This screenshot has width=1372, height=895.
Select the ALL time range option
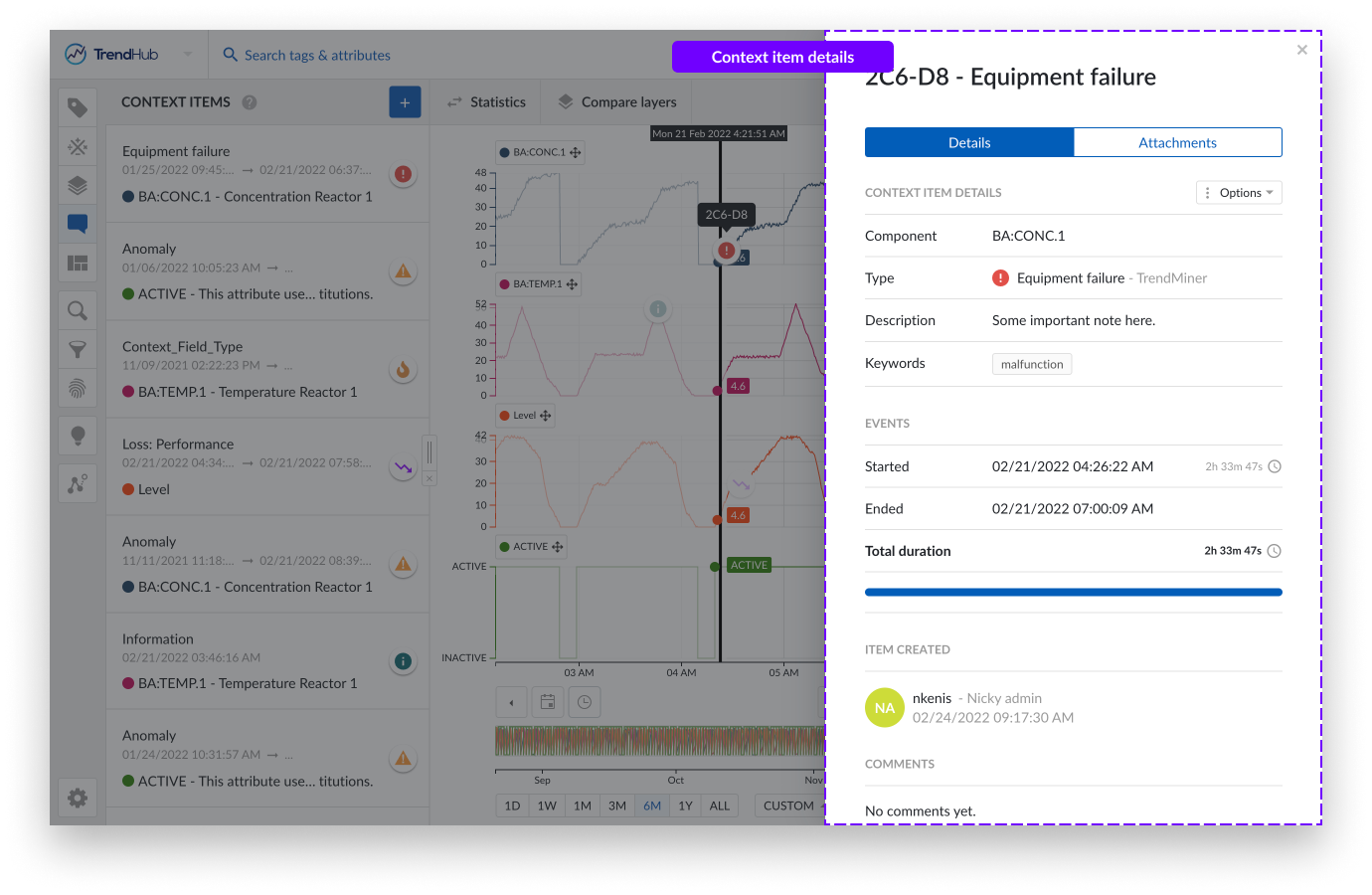pos(720,805)
